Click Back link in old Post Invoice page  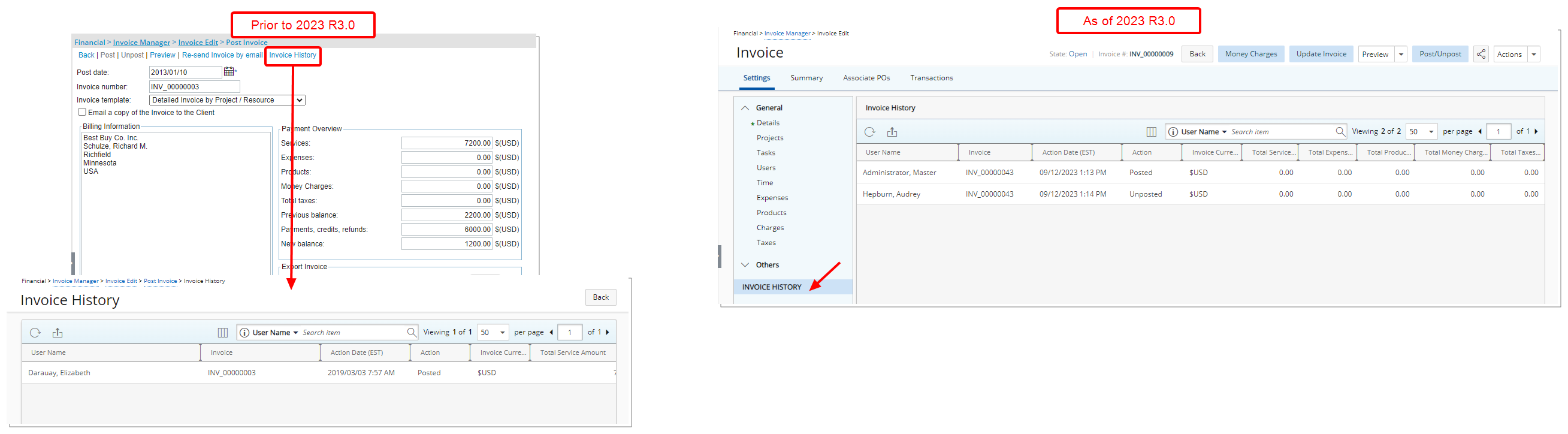click(86, 55)
